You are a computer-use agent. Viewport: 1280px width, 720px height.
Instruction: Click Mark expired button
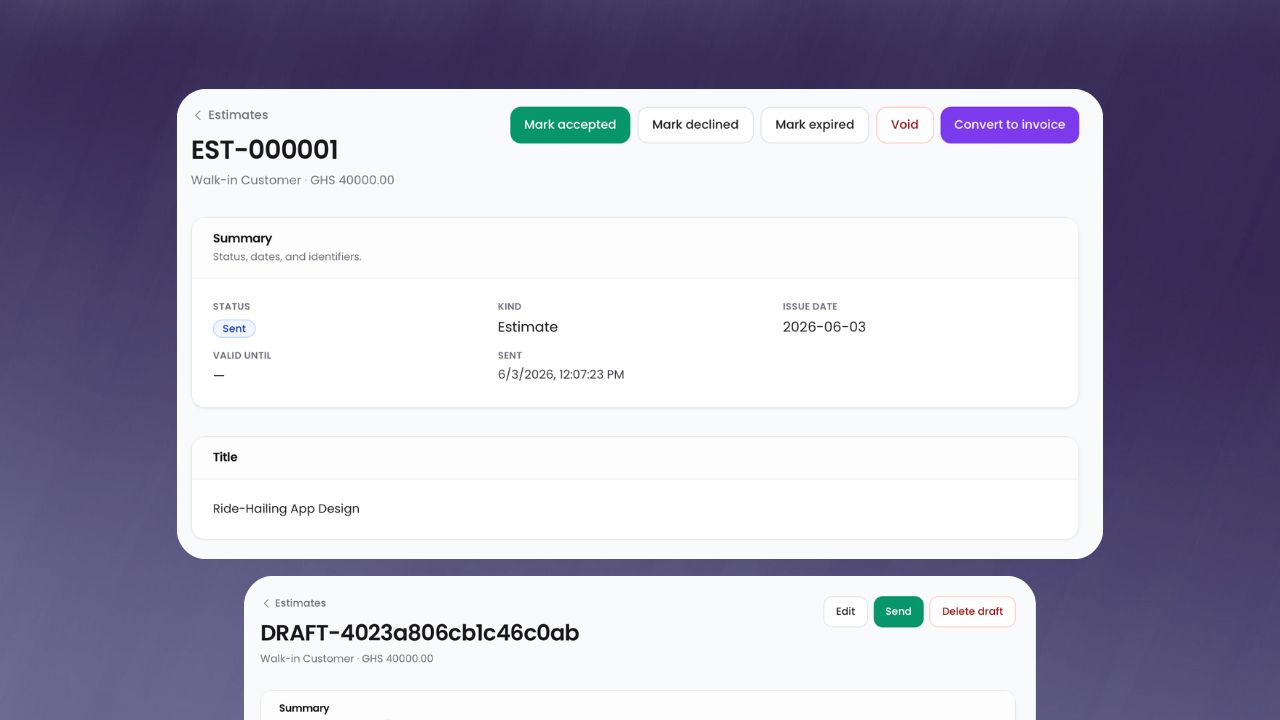pos(815,125)
